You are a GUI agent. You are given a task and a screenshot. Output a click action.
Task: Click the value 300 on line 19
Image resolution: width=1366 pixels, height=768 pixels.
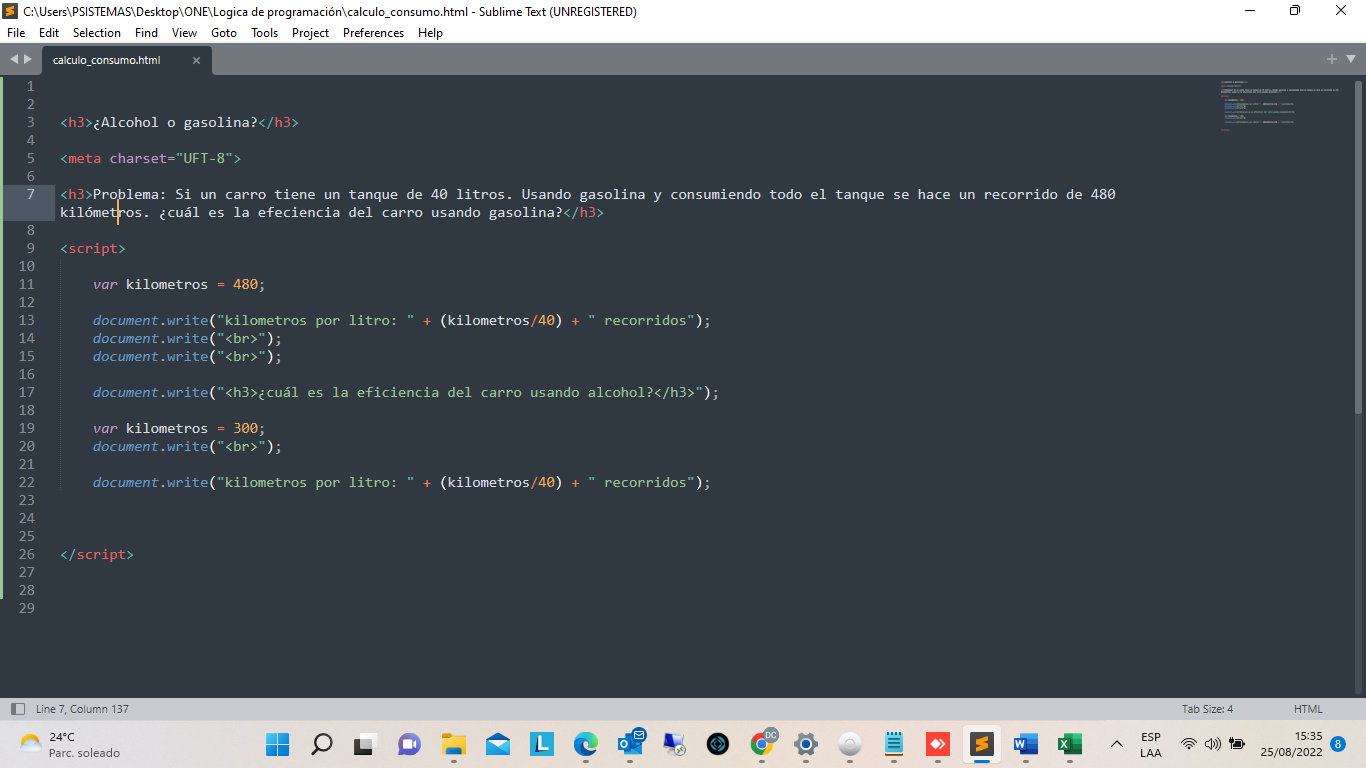coord(245,428)
